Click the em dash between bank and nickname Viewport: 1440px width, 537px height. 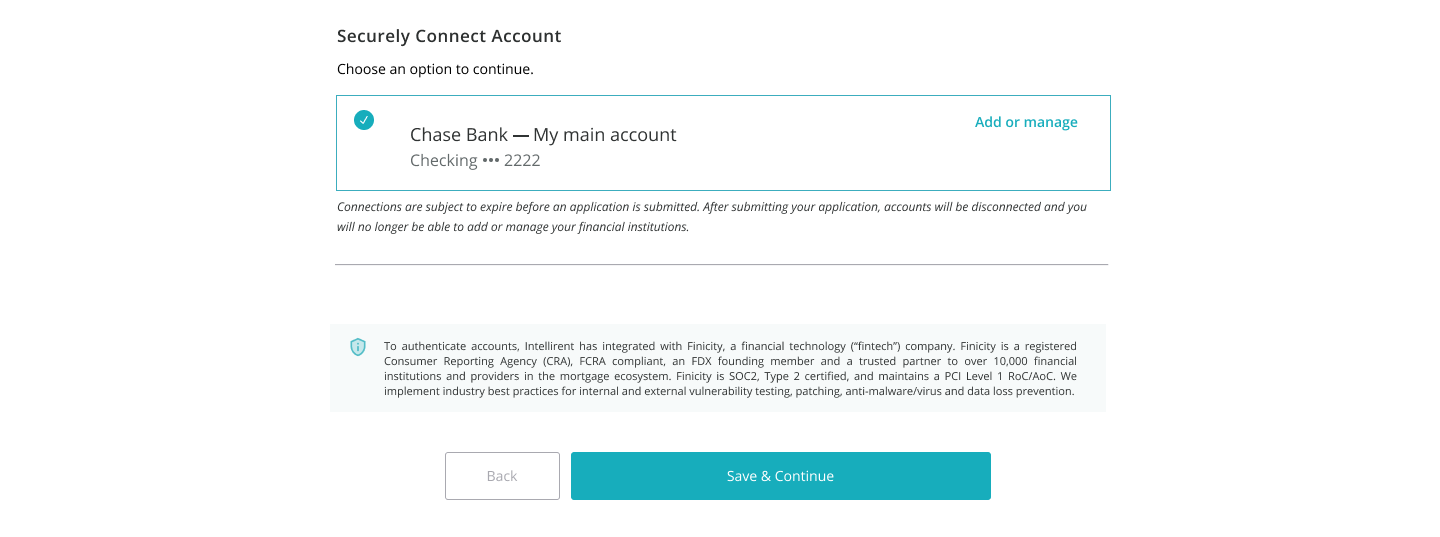pyautogui.click(x=520, y=135)
